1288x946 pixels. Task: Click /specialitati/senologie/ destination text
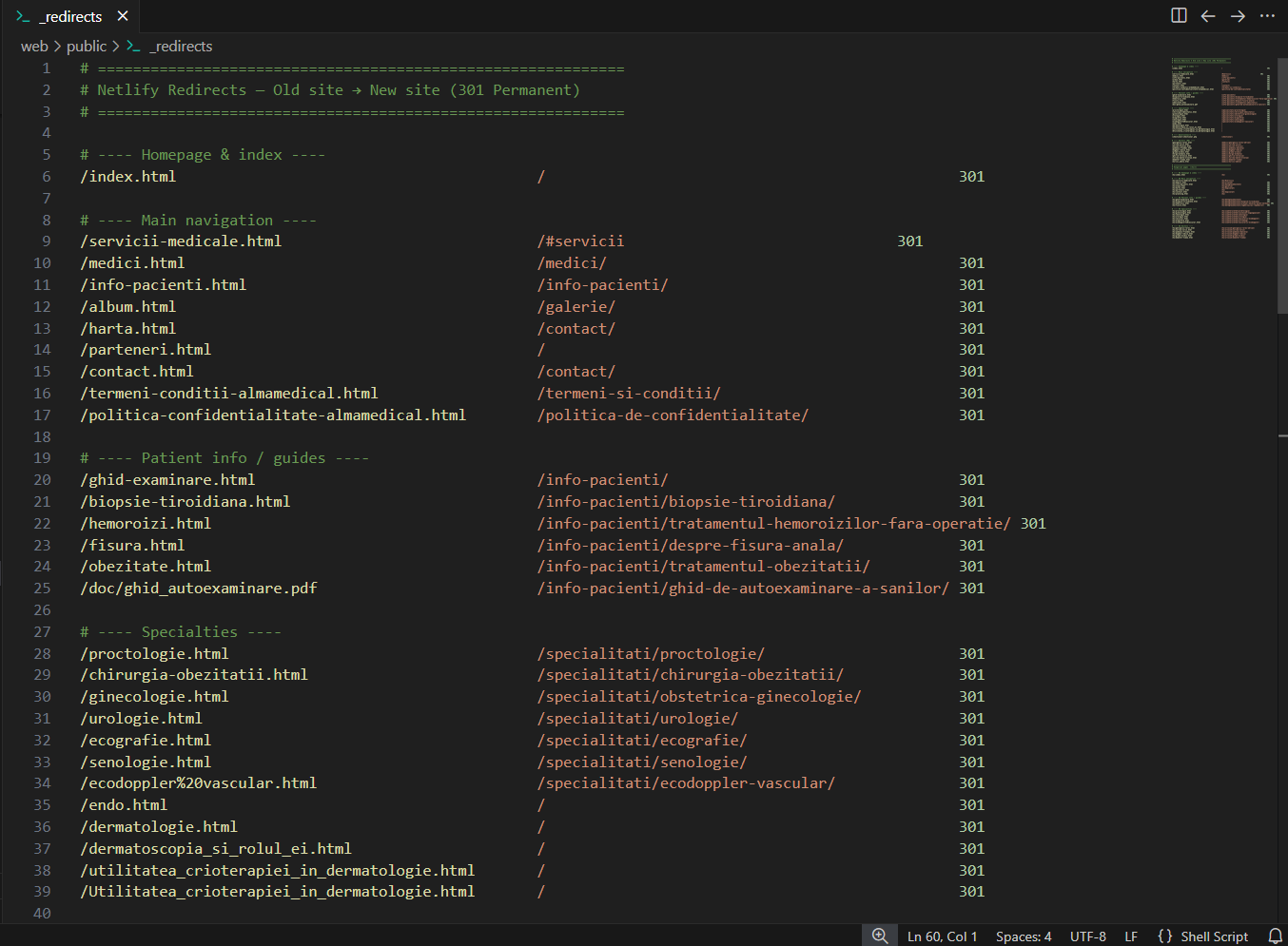point(642,763)
